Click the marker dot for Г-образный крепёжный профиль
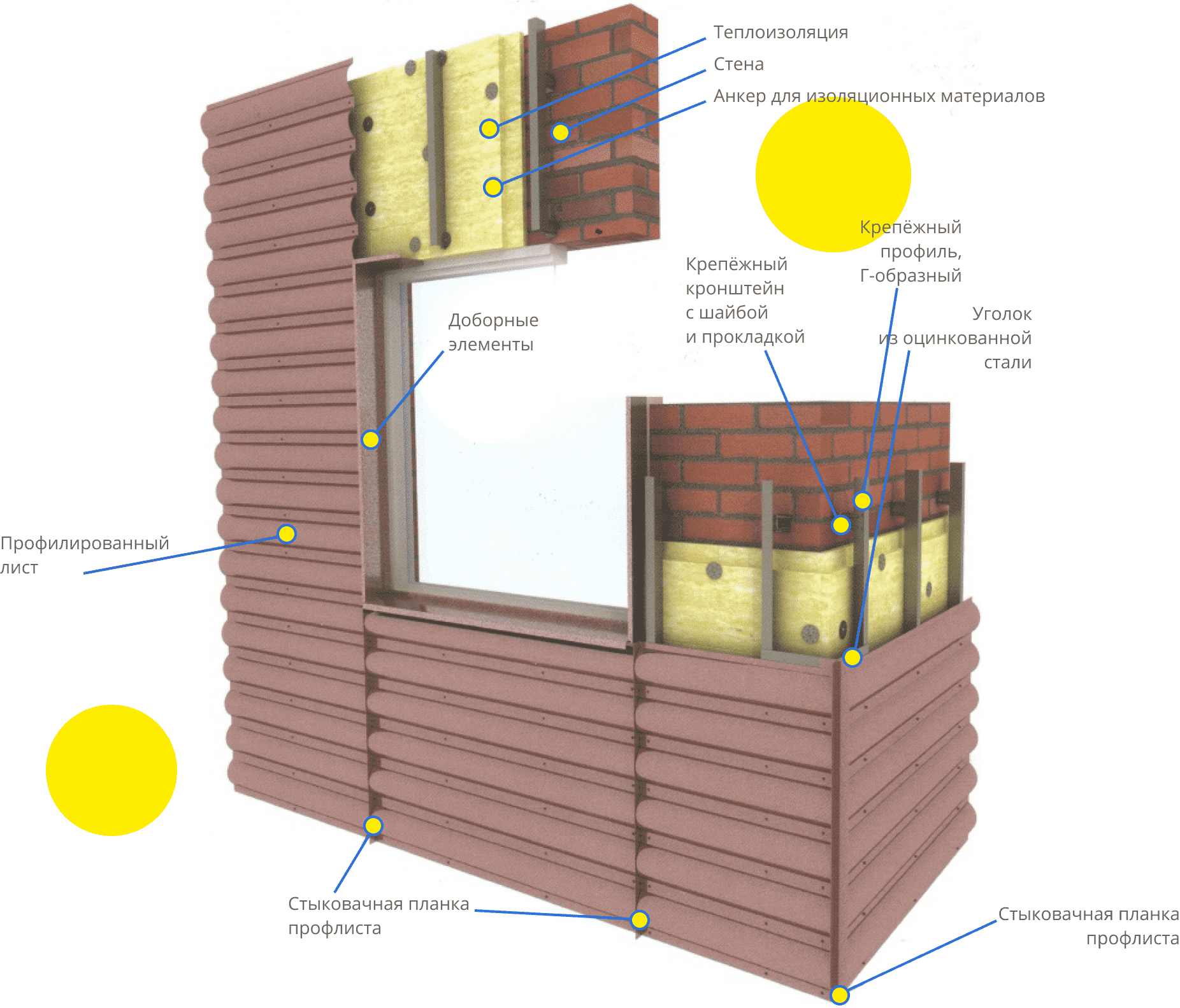The height and width of the screenshot is (1008, 1180). (x=862, y=501)
